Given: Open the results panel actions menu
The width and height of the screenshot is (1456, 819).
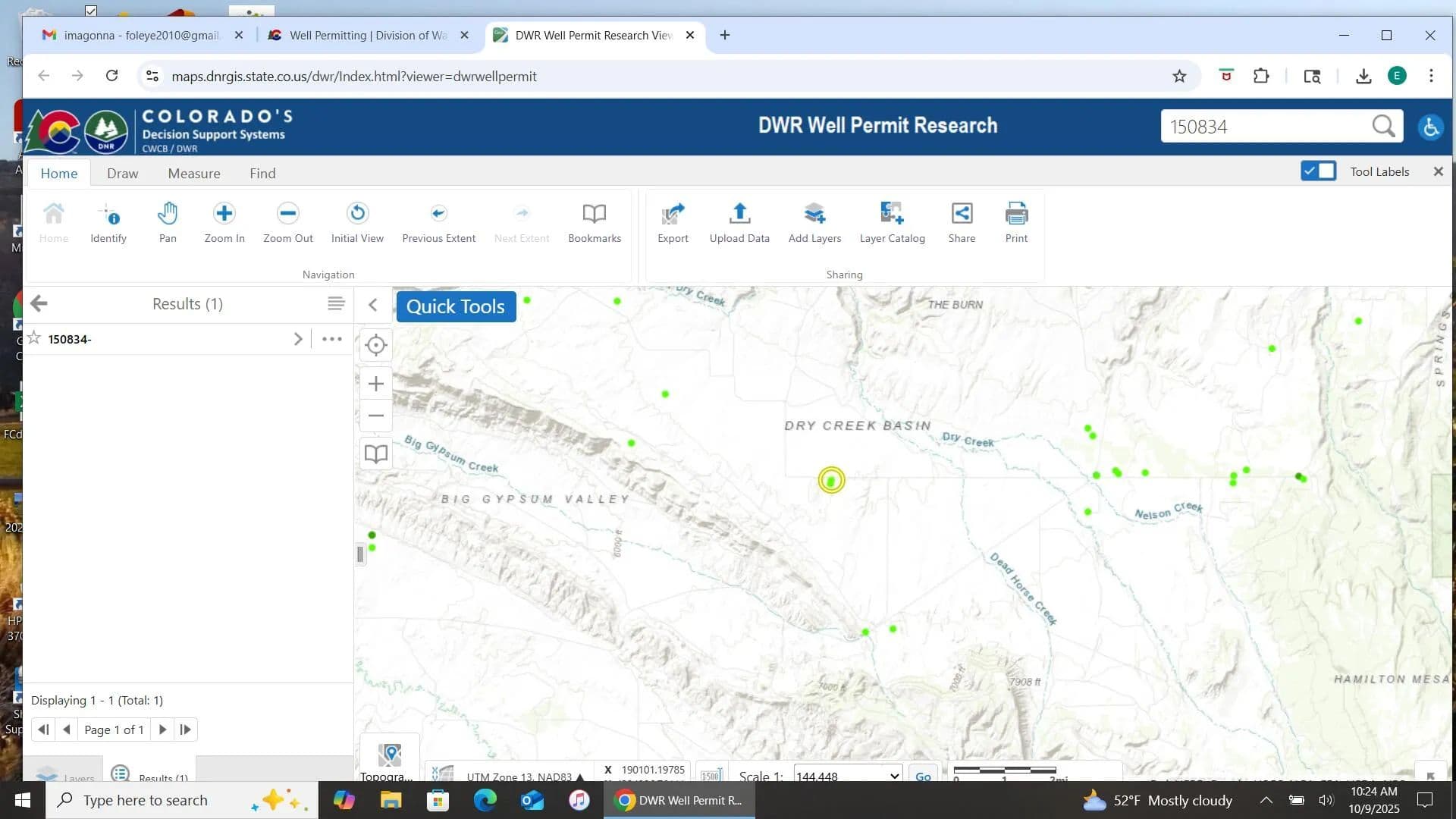Looking at the screenshot, I should (336, 303).
